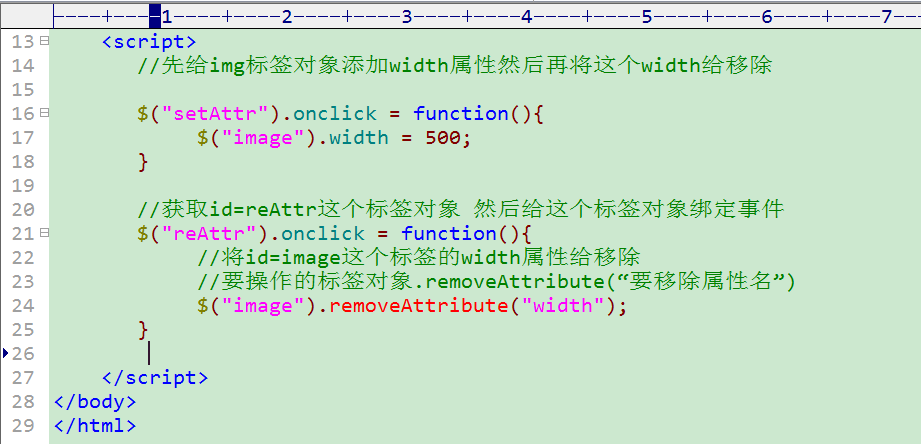Select line number 19 in the gutter

coord(23,186)
